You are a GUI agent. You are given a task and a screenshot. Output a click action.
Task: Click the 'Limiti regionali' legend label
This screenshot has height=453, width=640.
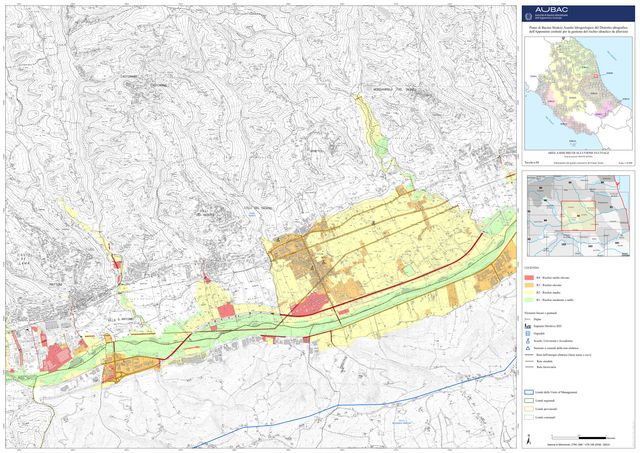point(545,400)
